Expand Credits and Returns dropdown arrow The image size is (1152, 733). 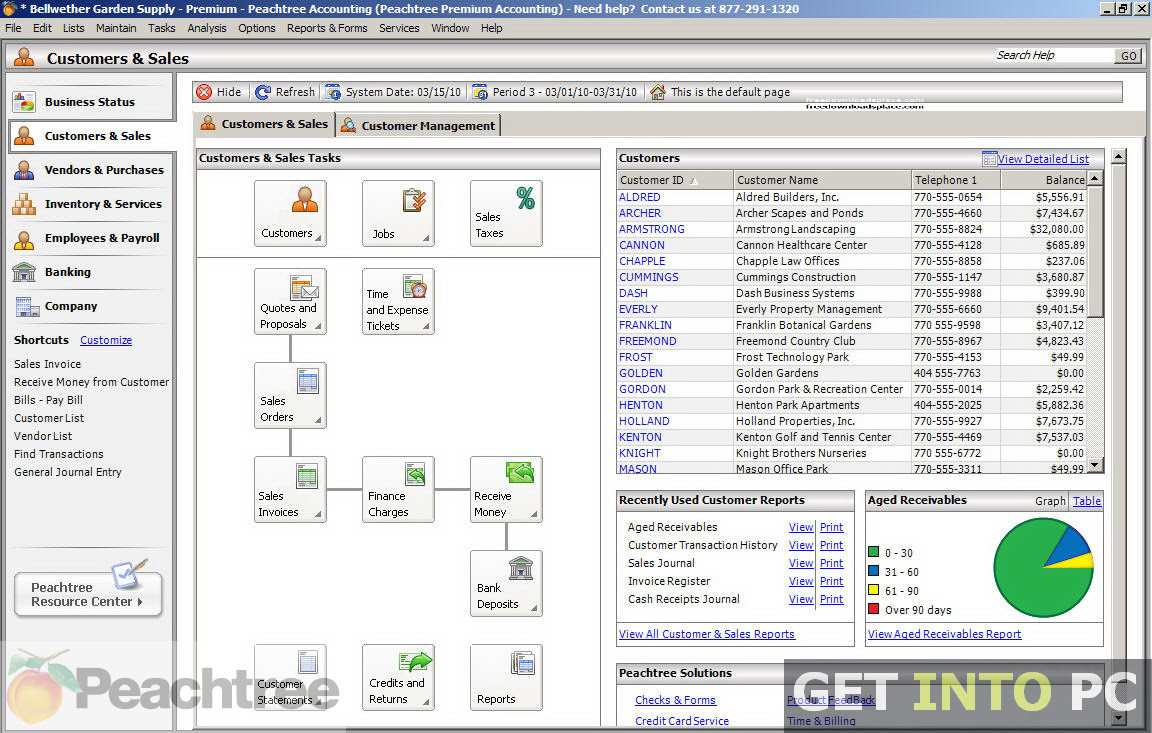(426, 702)
